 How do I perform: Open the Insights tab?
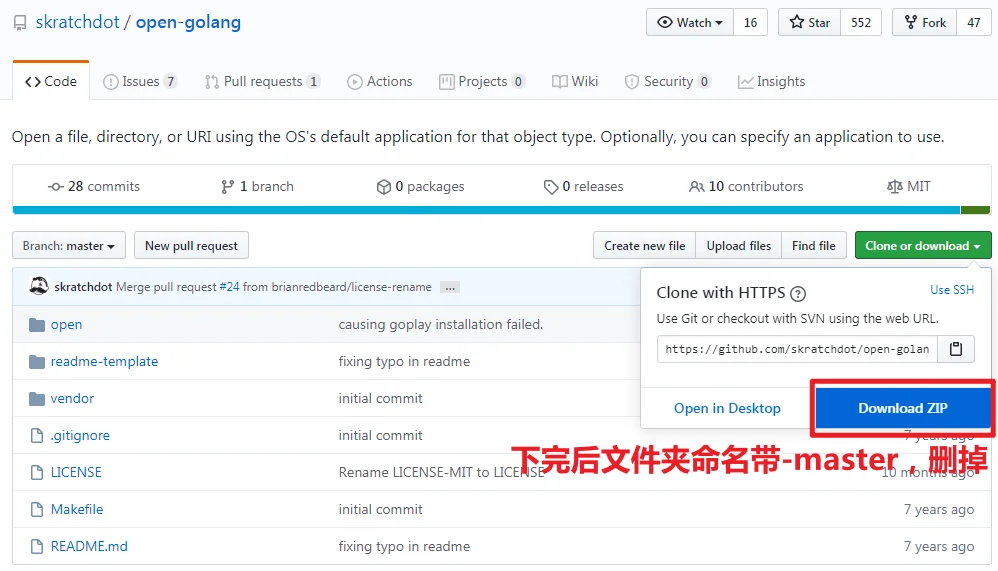click(x=771, y=81)
